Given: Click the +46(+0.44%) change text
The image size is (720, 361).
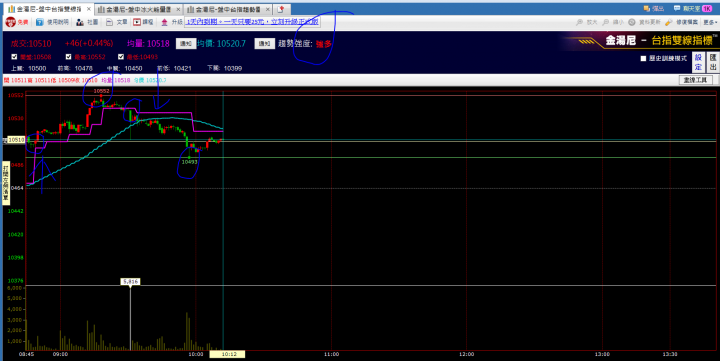Looking at the screenshot, I should click(x=89, y=44).
